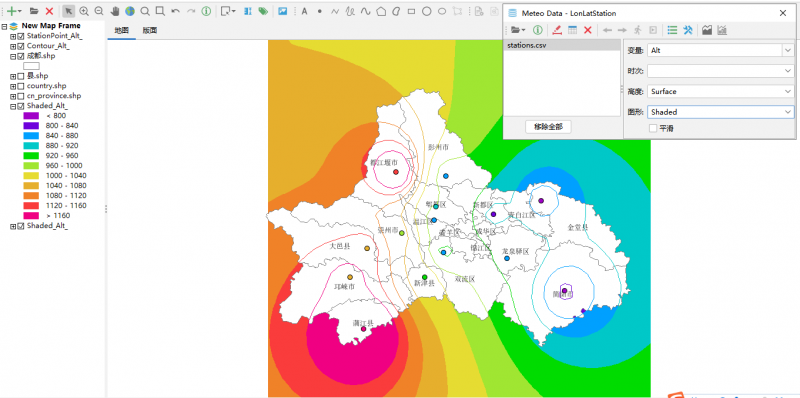Select the pan hand tool
The image size is (800, 398).
click(115, 11)
